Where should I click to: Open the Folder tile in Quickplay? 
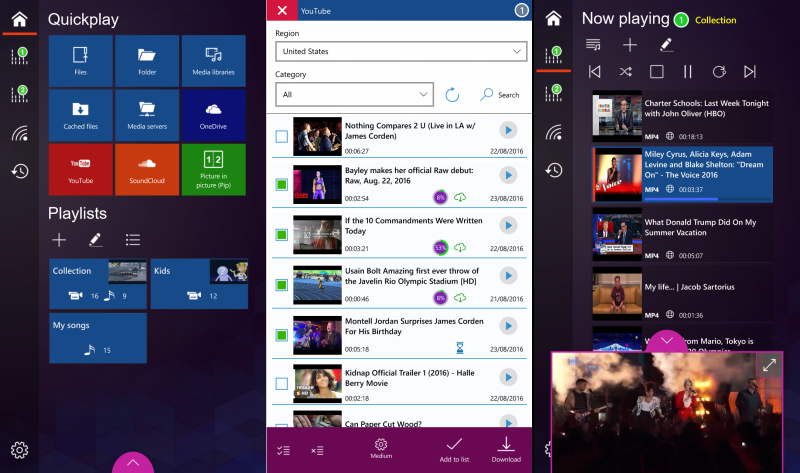pos(147,61)
